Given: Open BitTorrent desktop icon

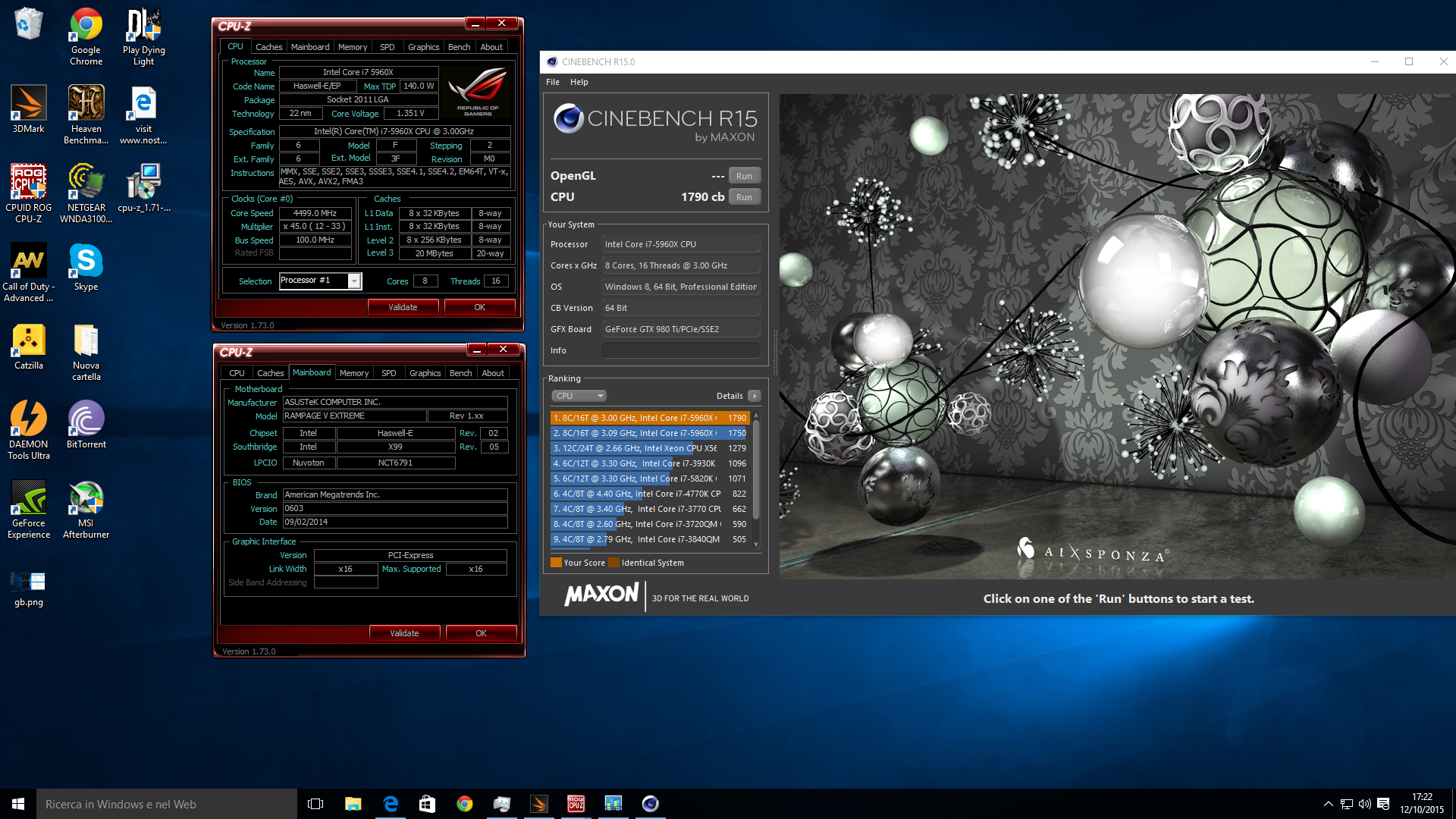Looking at the screenshot, I should (x=86, y=425).
